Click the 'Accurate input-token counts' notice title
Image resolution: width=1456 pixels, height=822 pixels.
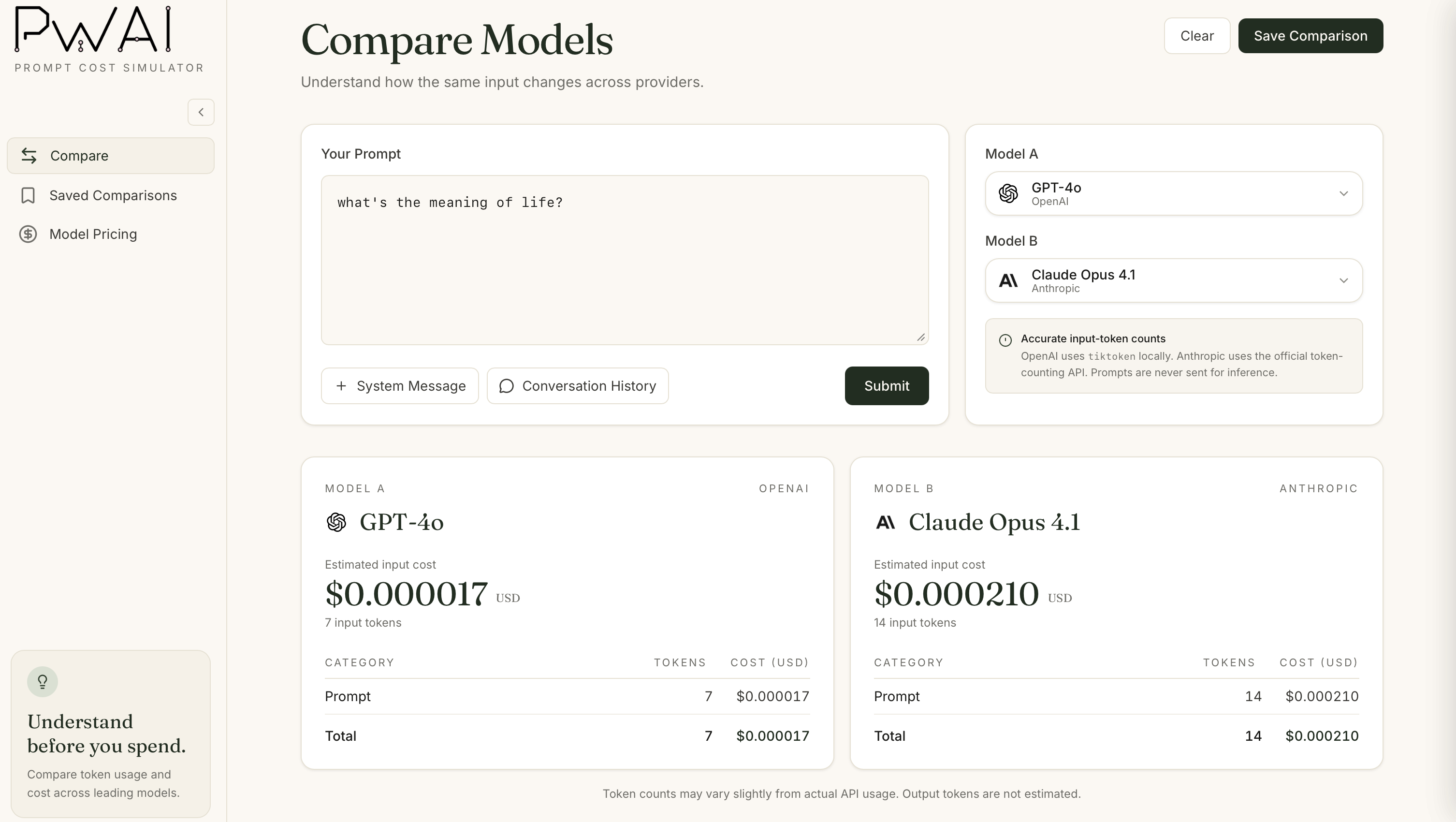click(1092, 338)
